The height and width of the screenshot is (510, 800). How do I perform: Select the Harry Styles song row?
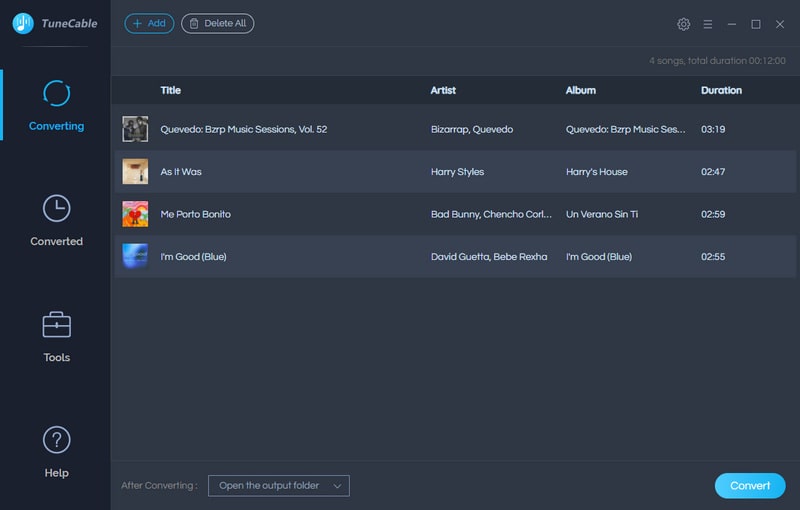457,172
